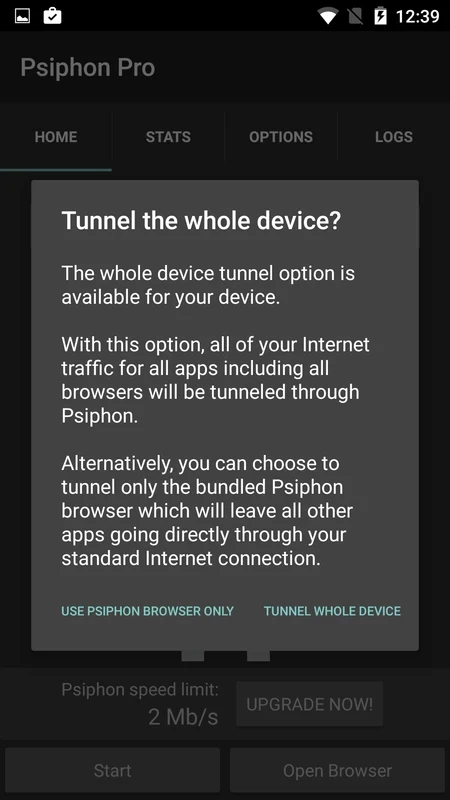The height and width of the screenshot is (800, 450).
Task: Tap the briefcase checkmark notification icon
Action: click(x=53, y=16)
